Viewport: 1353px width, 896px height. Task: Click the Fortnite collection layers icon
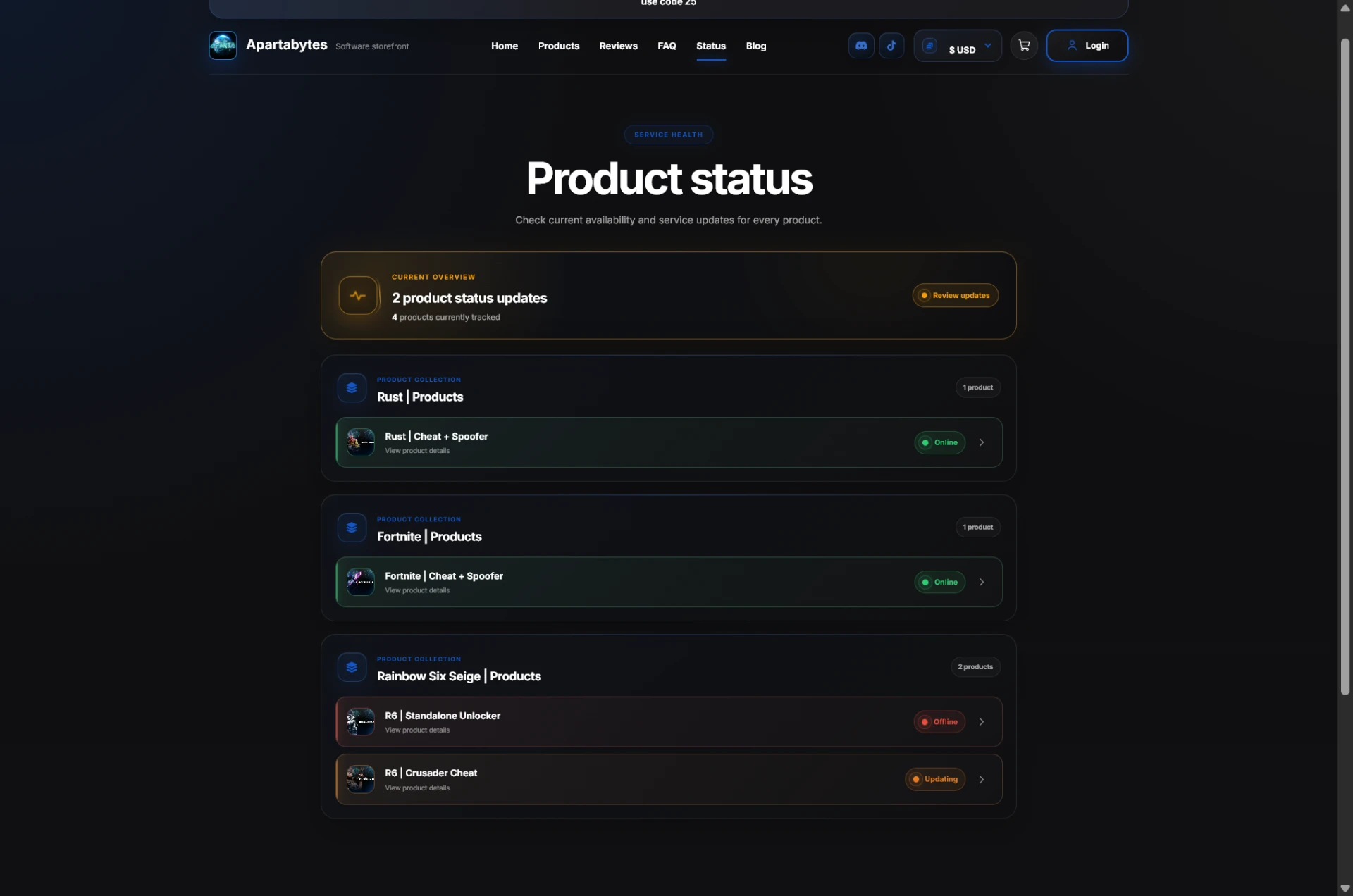[352, 528]
